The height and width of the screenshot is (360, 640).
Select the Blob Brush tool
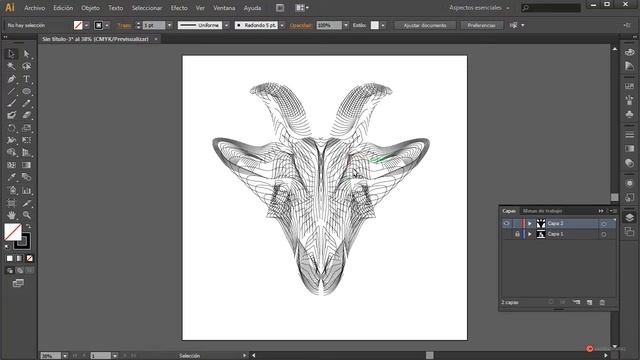(x=11, y=116)
